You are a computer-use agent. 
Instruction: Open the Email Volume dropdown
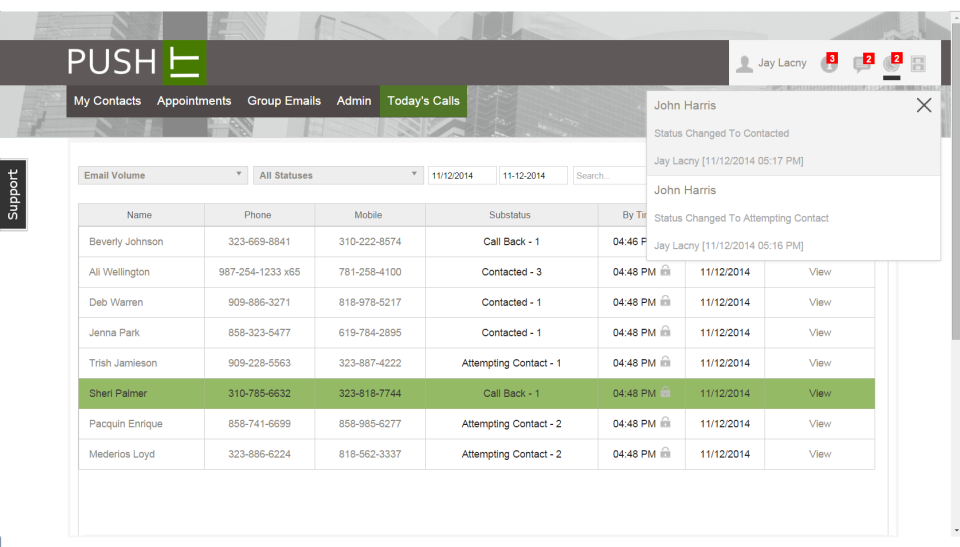(x=163, y=175)
